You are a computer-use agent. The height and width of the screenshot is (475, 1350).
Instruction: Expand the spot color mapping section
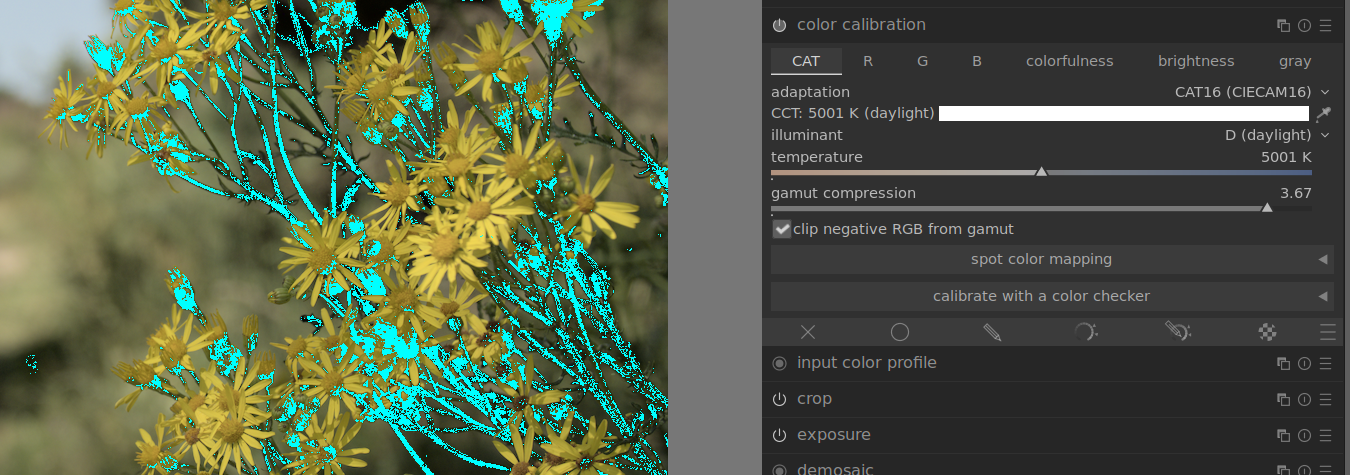click(x=1051, y=259)
